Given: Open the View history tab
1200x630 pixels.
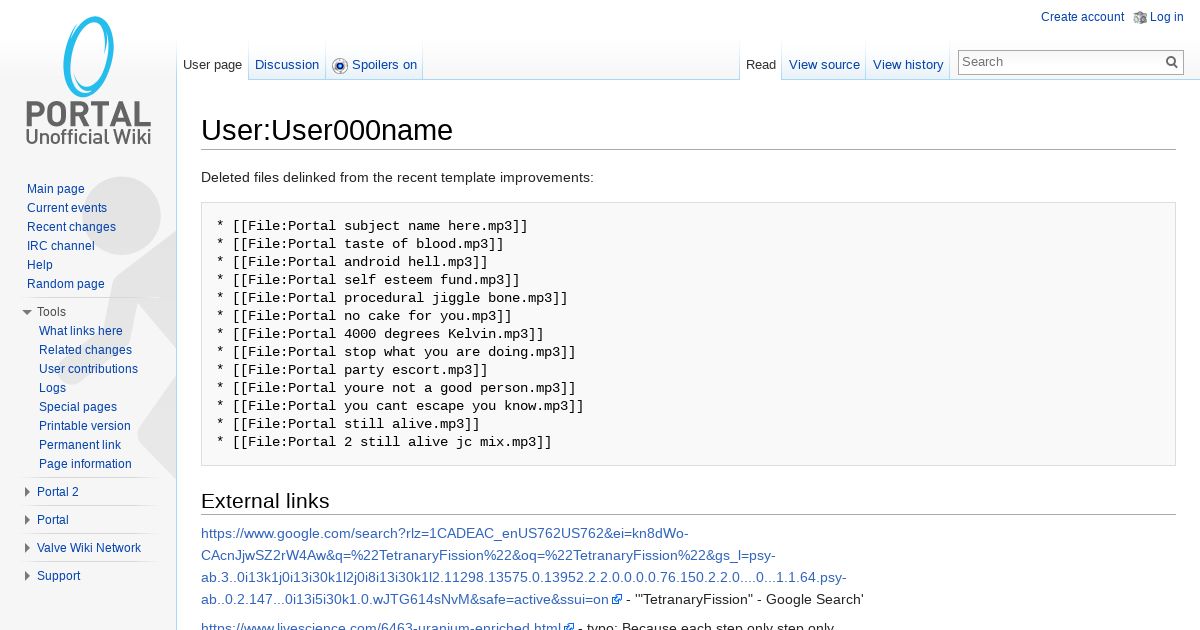Looking at the screenshot, I should 908,65.
